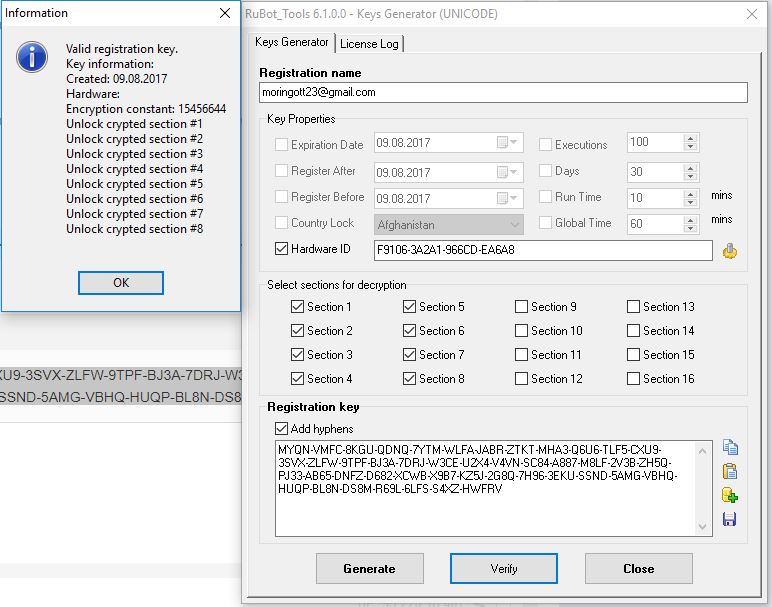Click OK in the Information dialog
Image resolution: width=772 pixels, height=607 pixels.
(x=121, y=283)
